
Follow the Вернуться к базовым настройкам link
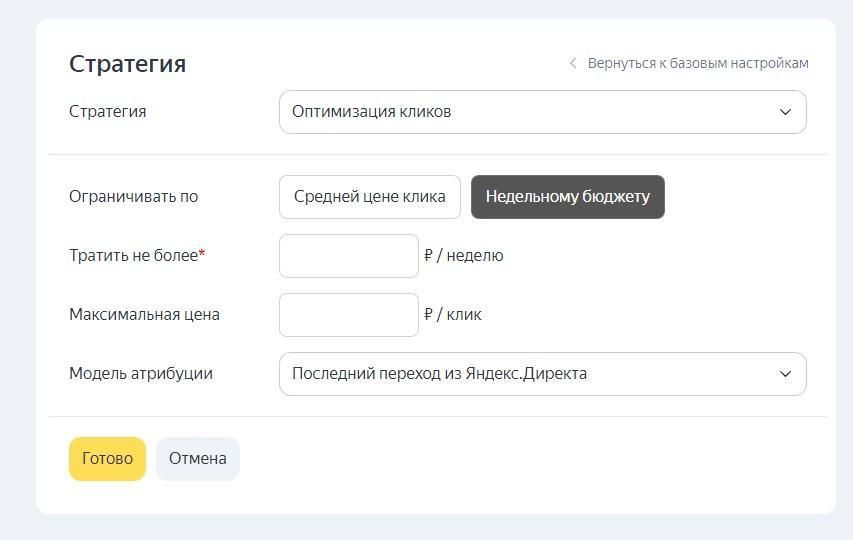[698, 63]
